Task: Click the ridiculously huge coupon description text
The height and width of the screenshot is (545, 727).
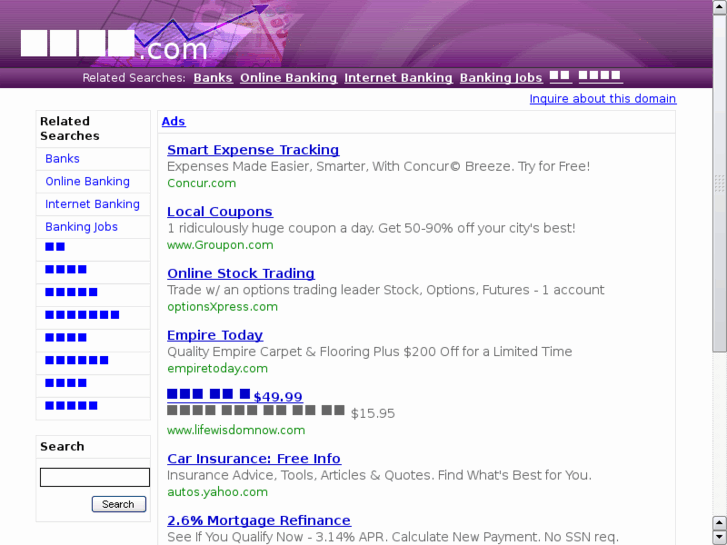Action: pyautogui.click(x=371, y=228)
